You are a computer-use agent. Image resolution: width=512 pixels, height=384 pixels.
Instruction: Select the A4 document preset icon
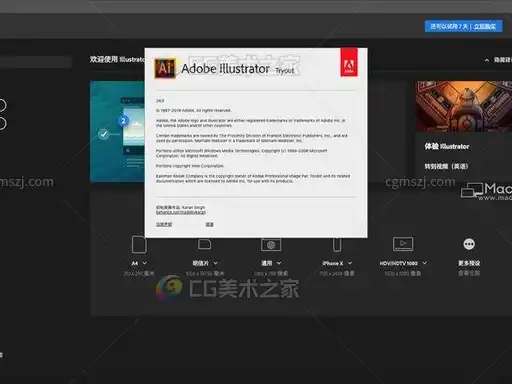(139, 245)
